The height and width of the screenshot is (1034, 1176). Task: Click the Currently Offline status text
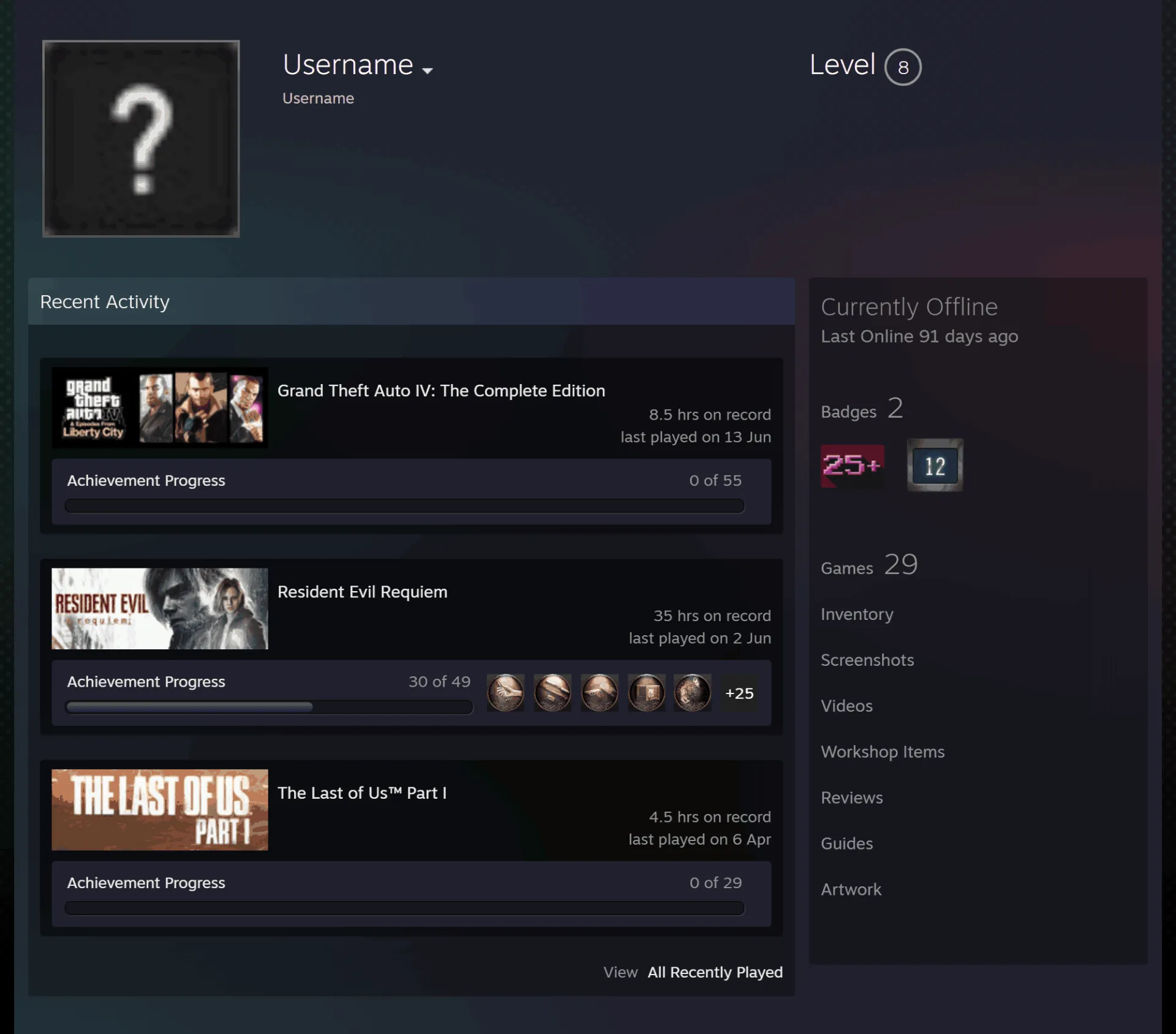point(909,307)
